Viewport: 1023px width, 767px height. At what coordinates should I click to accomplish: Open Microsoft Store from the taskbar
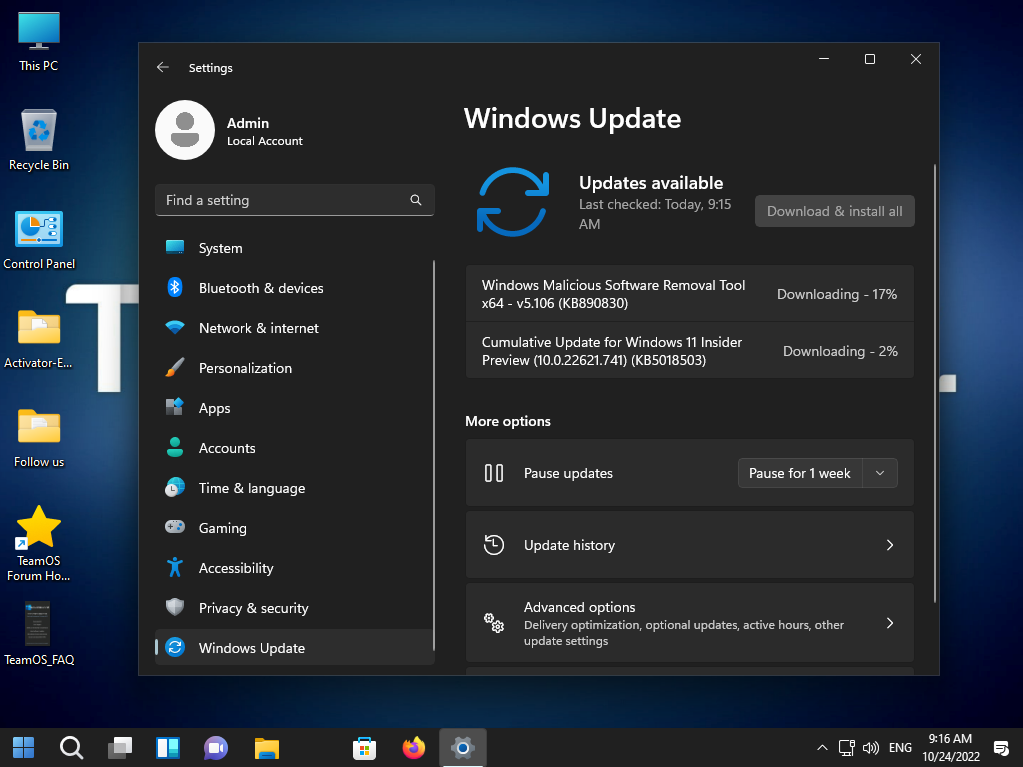coord(364,747)
